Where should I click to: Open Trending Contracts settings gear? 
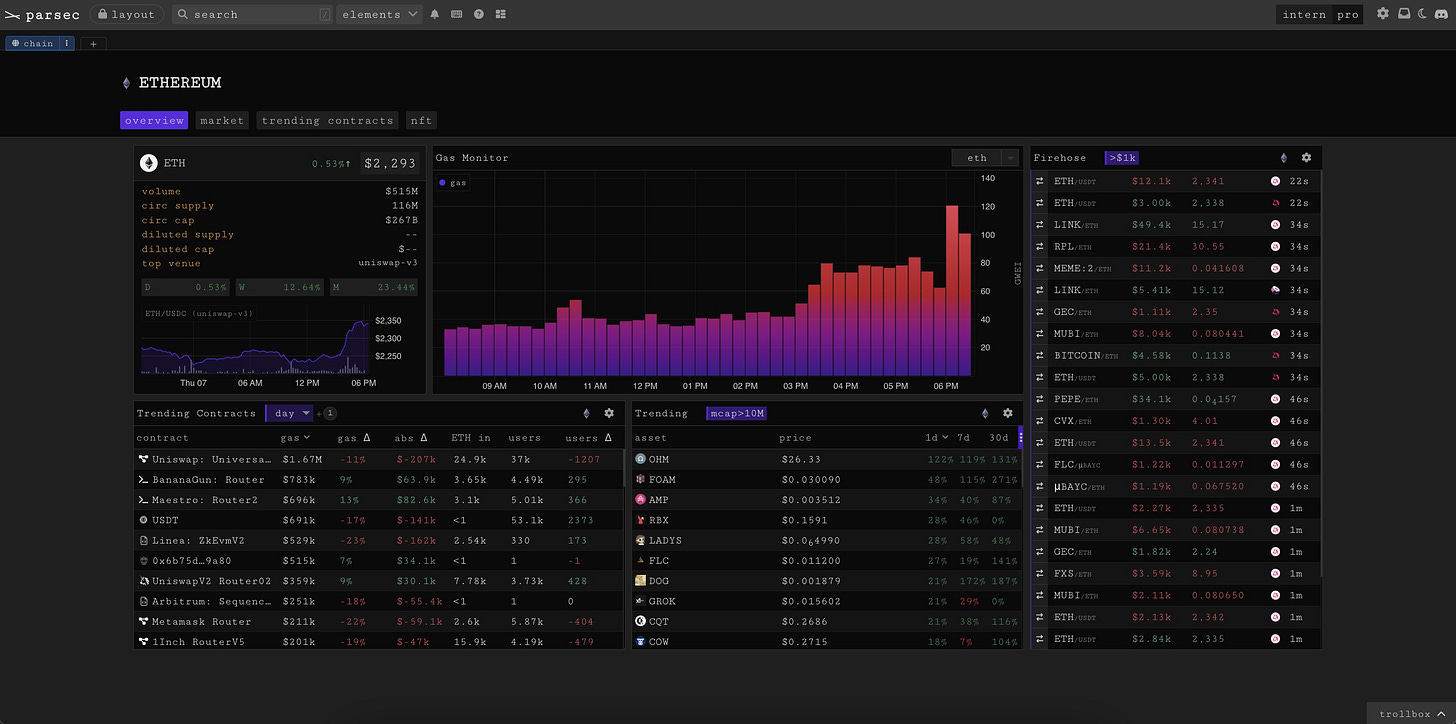[x=609, y=413]
